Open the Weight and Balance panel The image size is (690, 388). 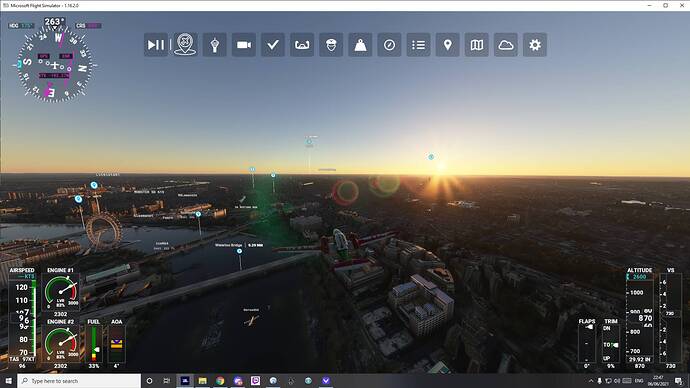360,45
